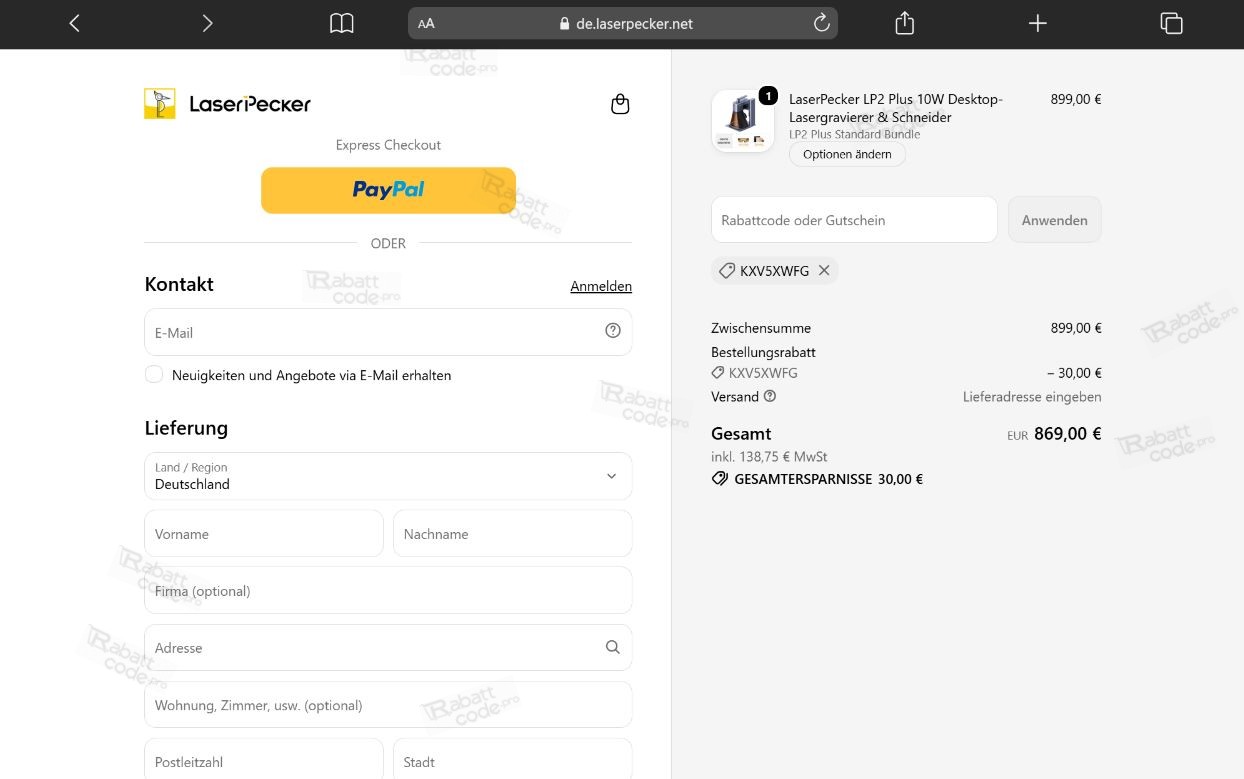Tap the AA reader text-size control
This screenshot has height=779, width=1244.
(426, 24)
